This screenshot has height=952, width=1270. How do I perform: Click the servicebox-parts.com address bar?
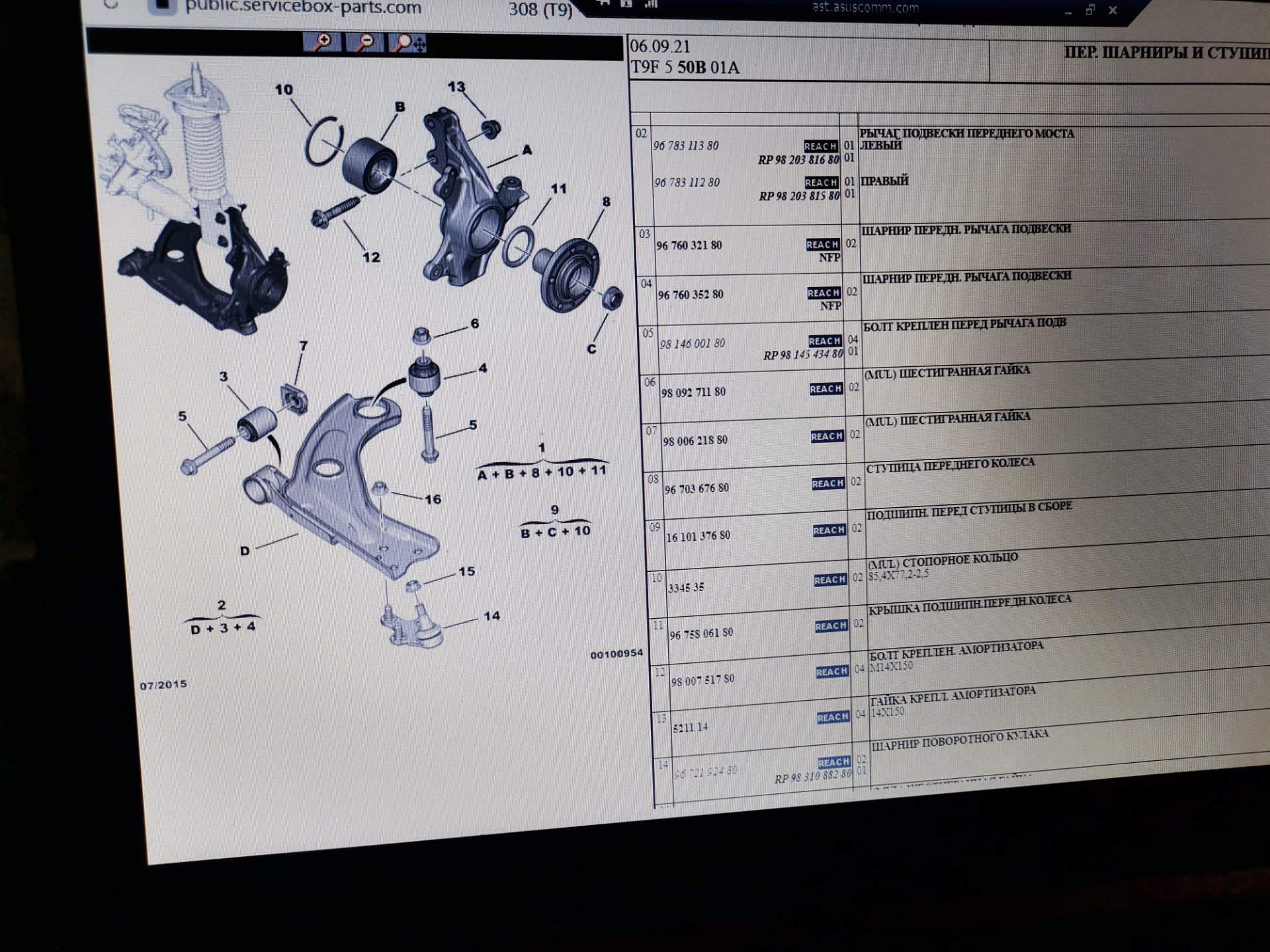coord(302,8)
